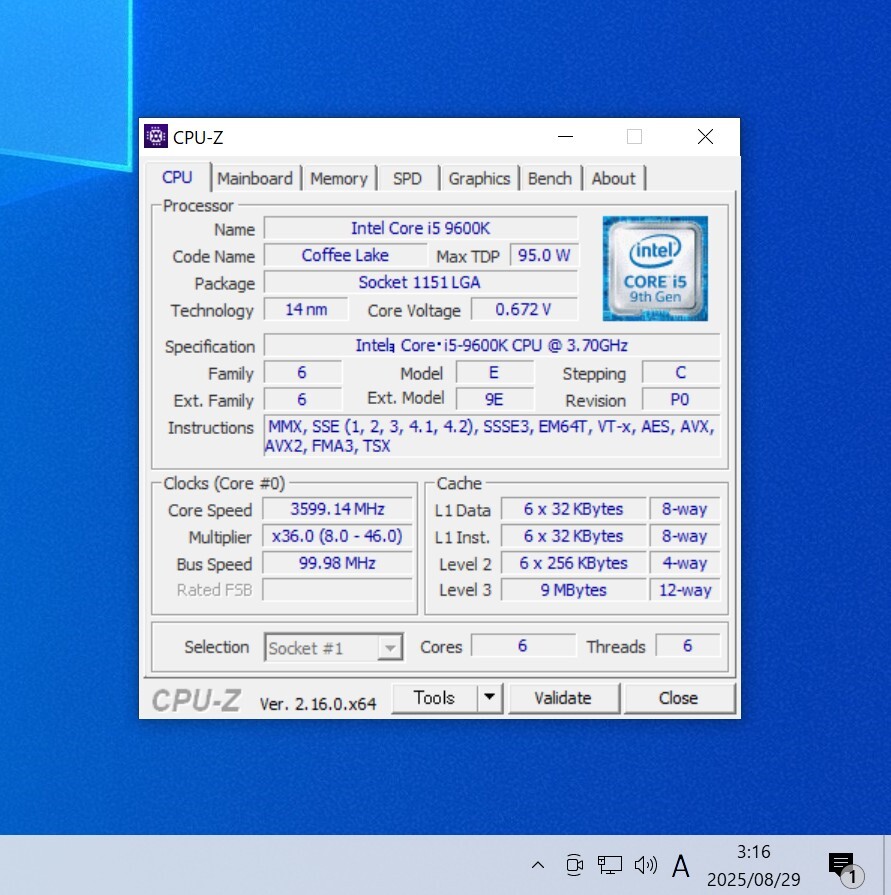Open the Graphics tab

(x=479, y=179)
